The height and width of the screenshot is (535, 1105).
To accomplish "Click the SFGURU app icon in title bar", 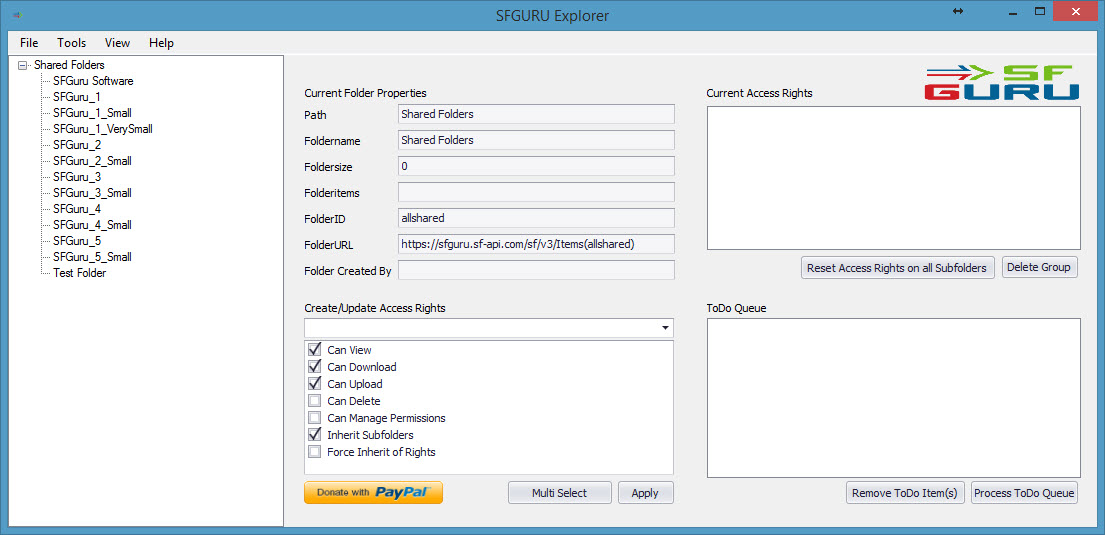I will click(18, 14).
